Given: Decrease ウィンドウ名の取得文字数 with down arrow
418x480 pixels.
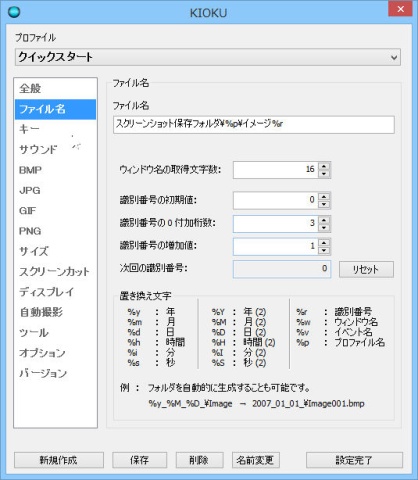Looking at the screenshot, I should pos(324,174).
